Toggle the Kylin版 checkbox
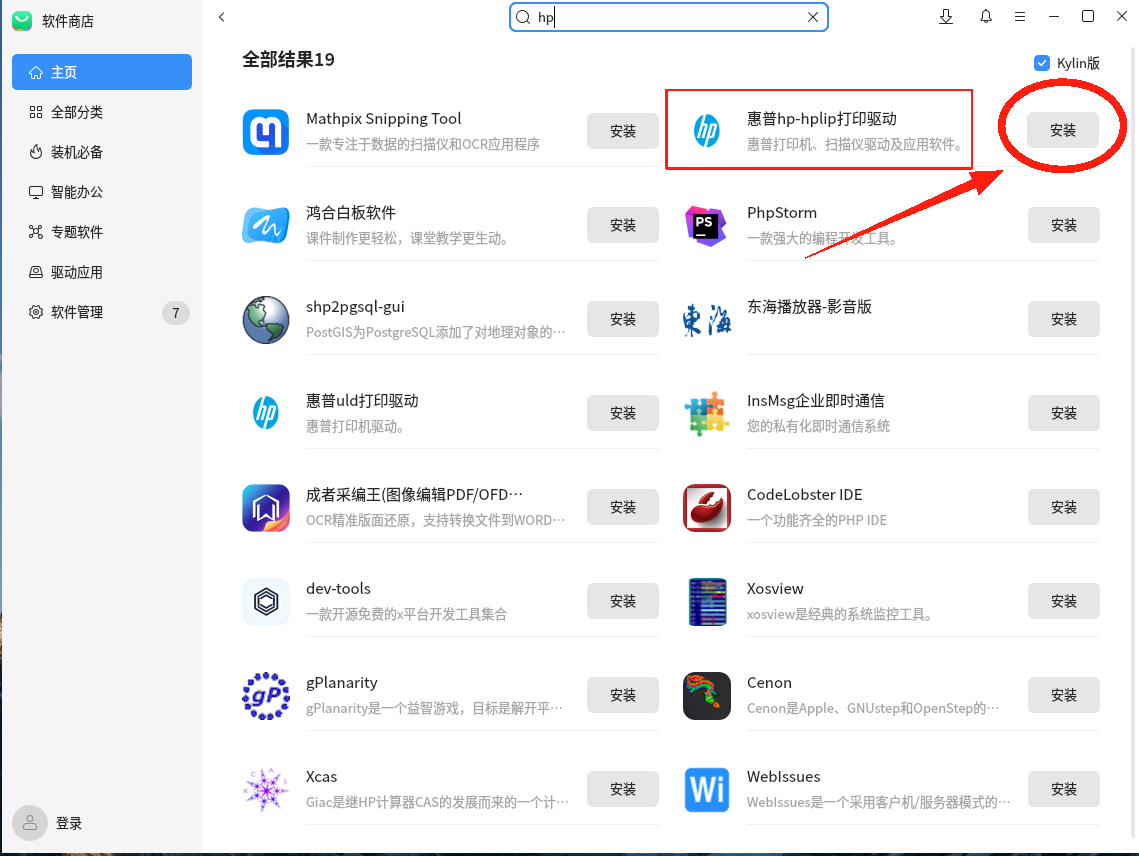1139x856 pixels. point(1041,62)
